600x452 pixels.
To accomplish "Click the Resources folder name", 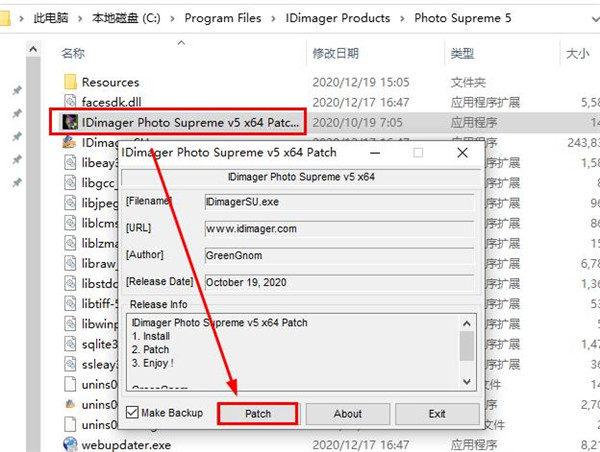I will click(x=110, y=82).
